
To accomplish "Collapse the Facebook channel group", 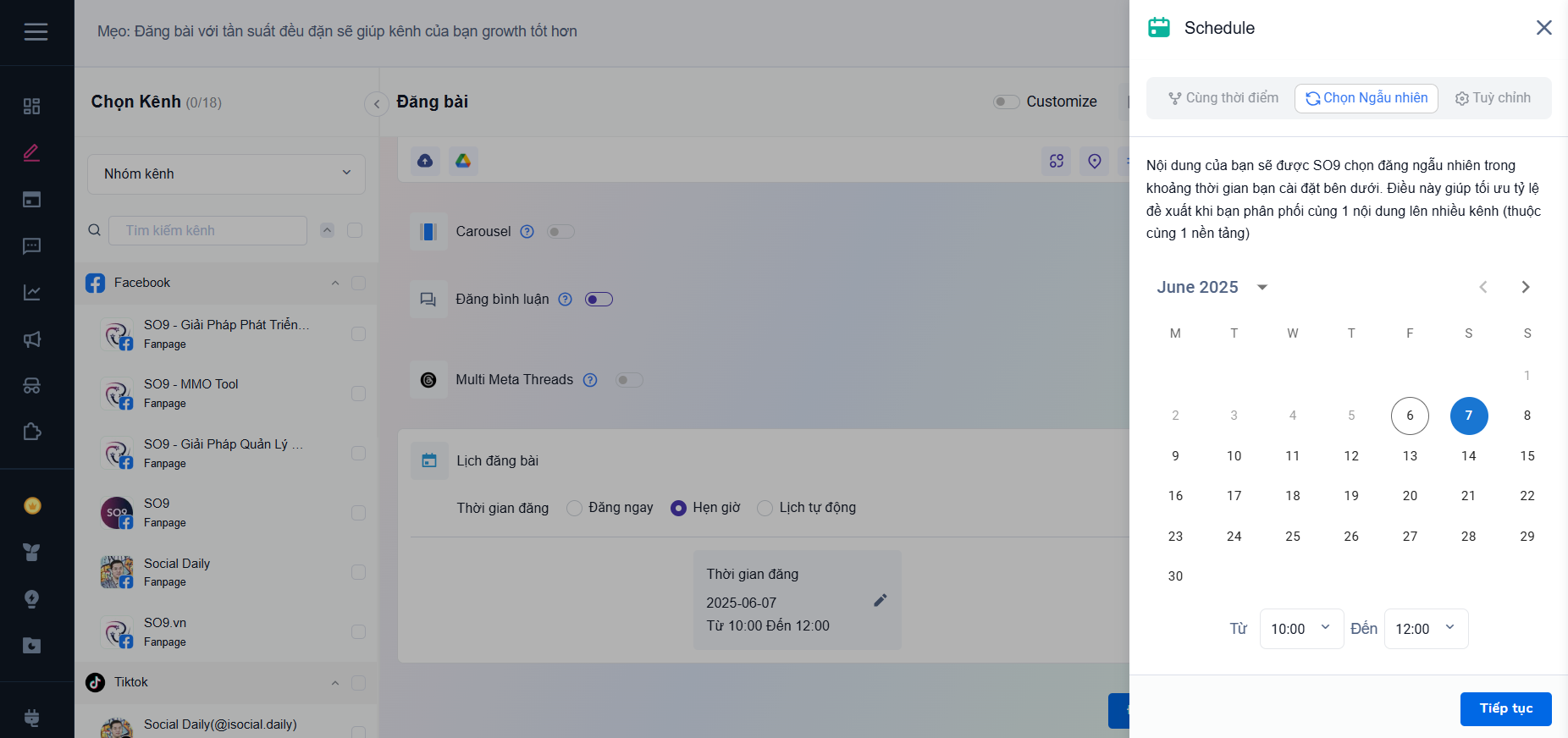I will 335,284.
